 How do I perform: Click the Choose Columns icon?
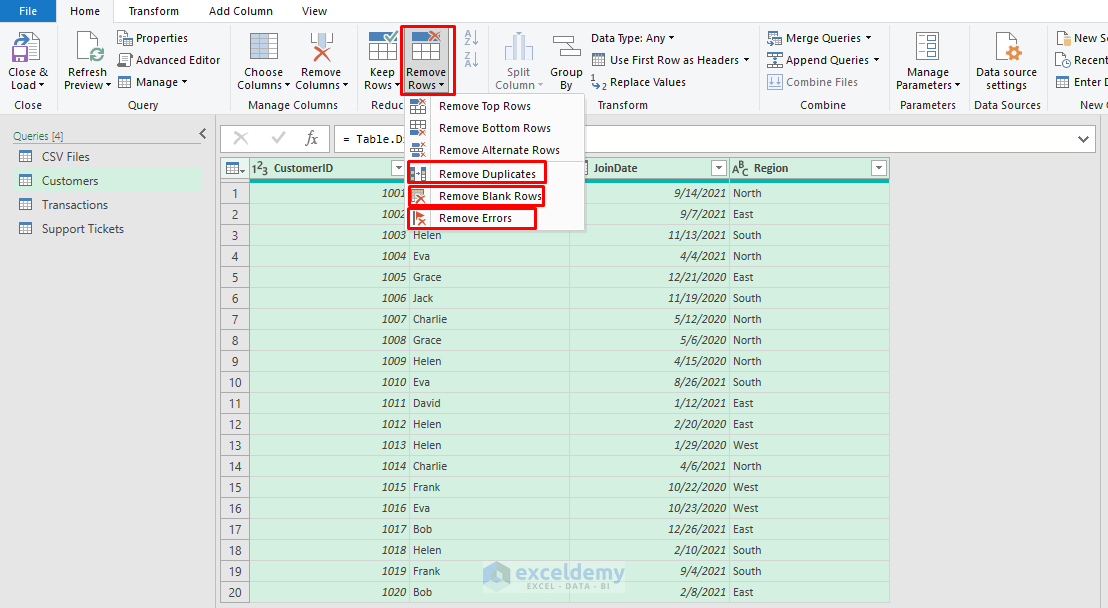264,48
